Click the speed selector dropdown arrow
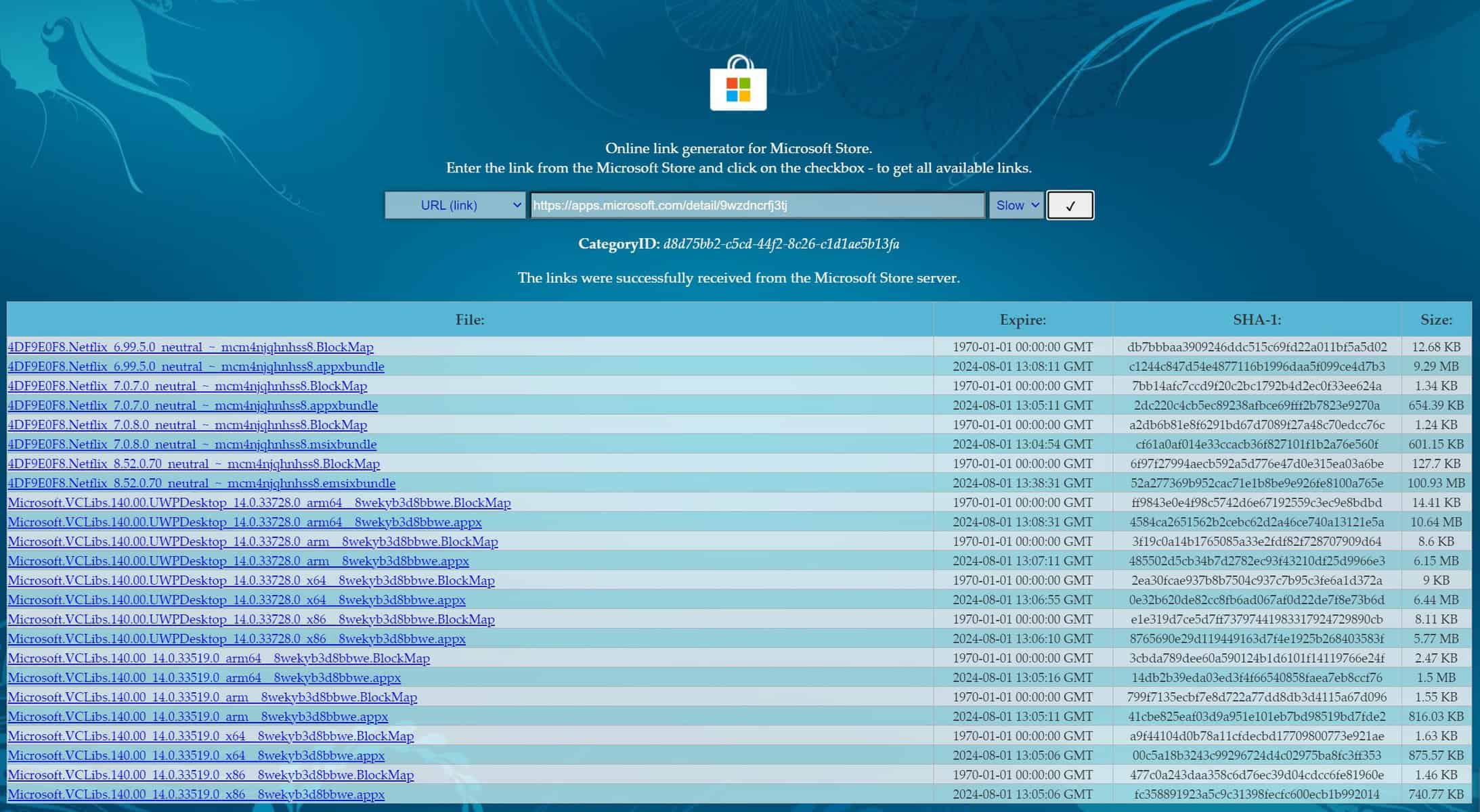Image resolution: width=1480 pixels, height=812 pixels. pyautogui.click(x=1034, y=205)
